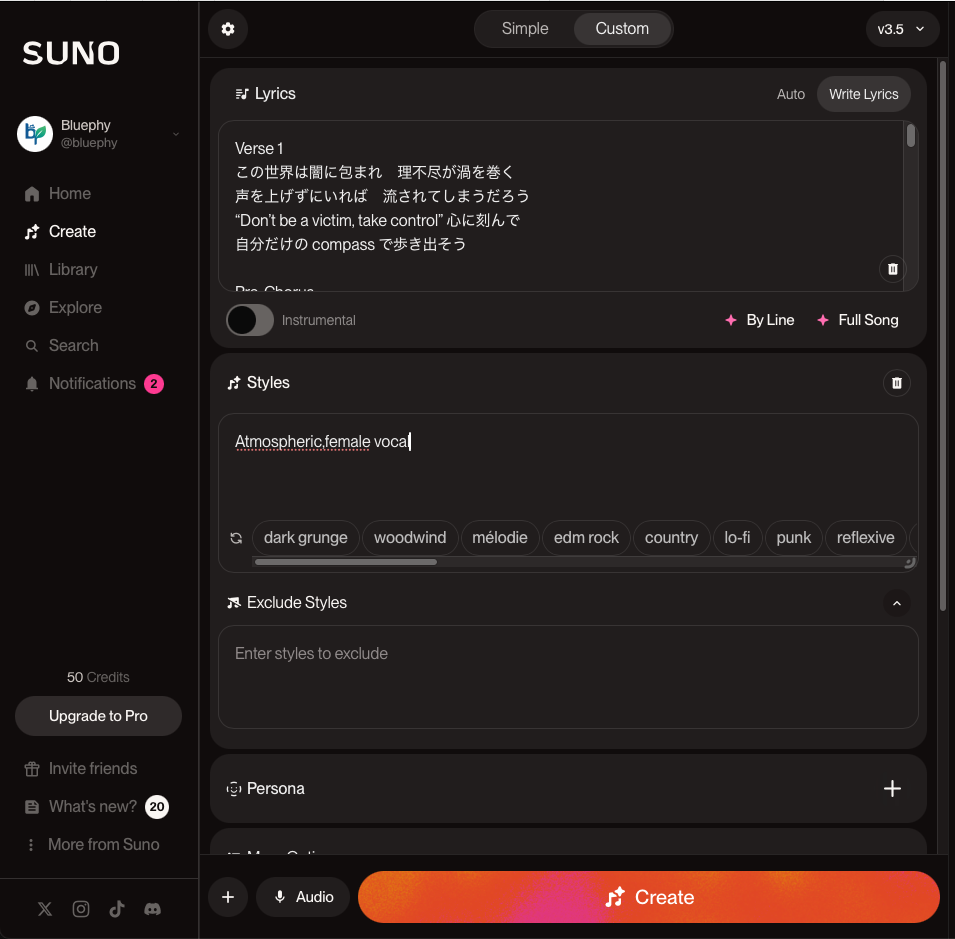Image resolution: width=955 pixels, height=939 pixels.
Task: Clear styles using the trash icon
Action: [897, 383]
